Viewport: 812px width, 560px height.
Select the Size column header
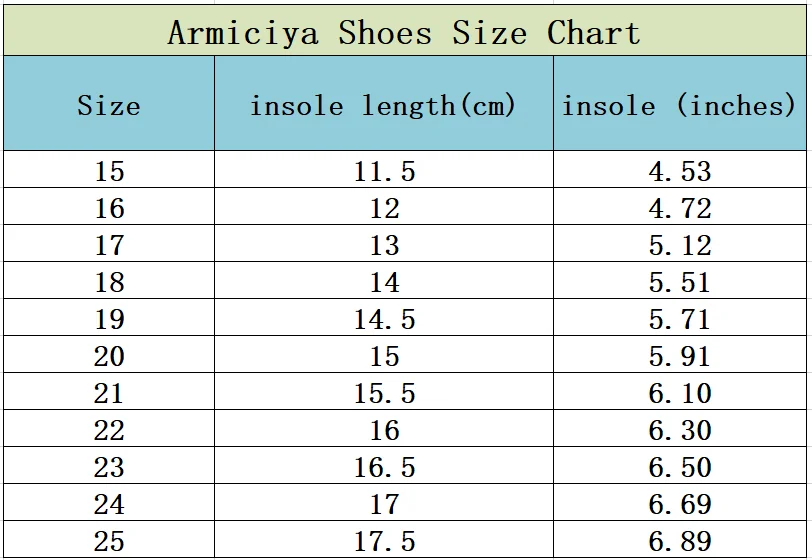(109, 106)
